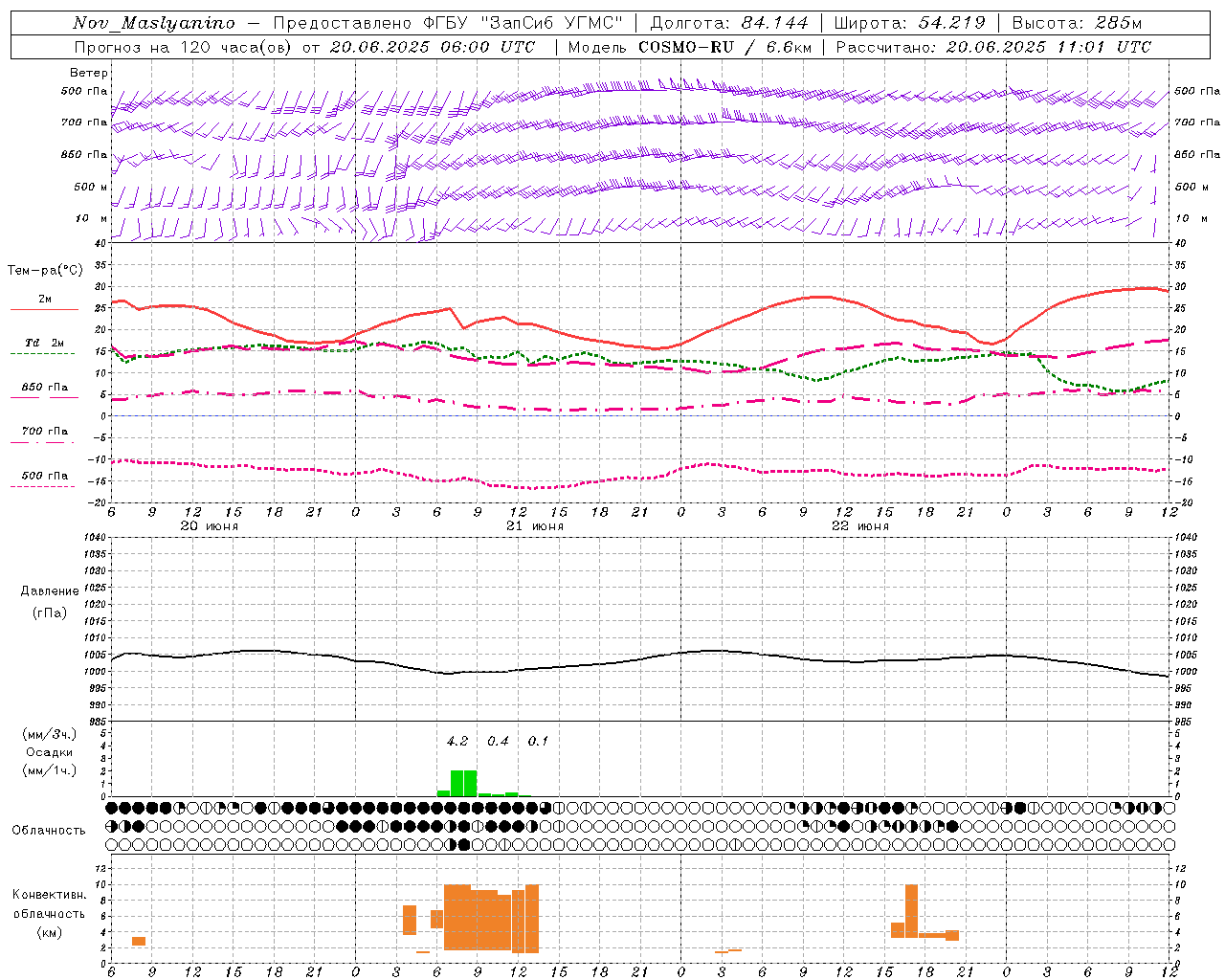This screenshot has height=980, width=1225.
Task: Click the 0.1 precipitation total value
Action: pyautogui.click(x=538, y=741)
